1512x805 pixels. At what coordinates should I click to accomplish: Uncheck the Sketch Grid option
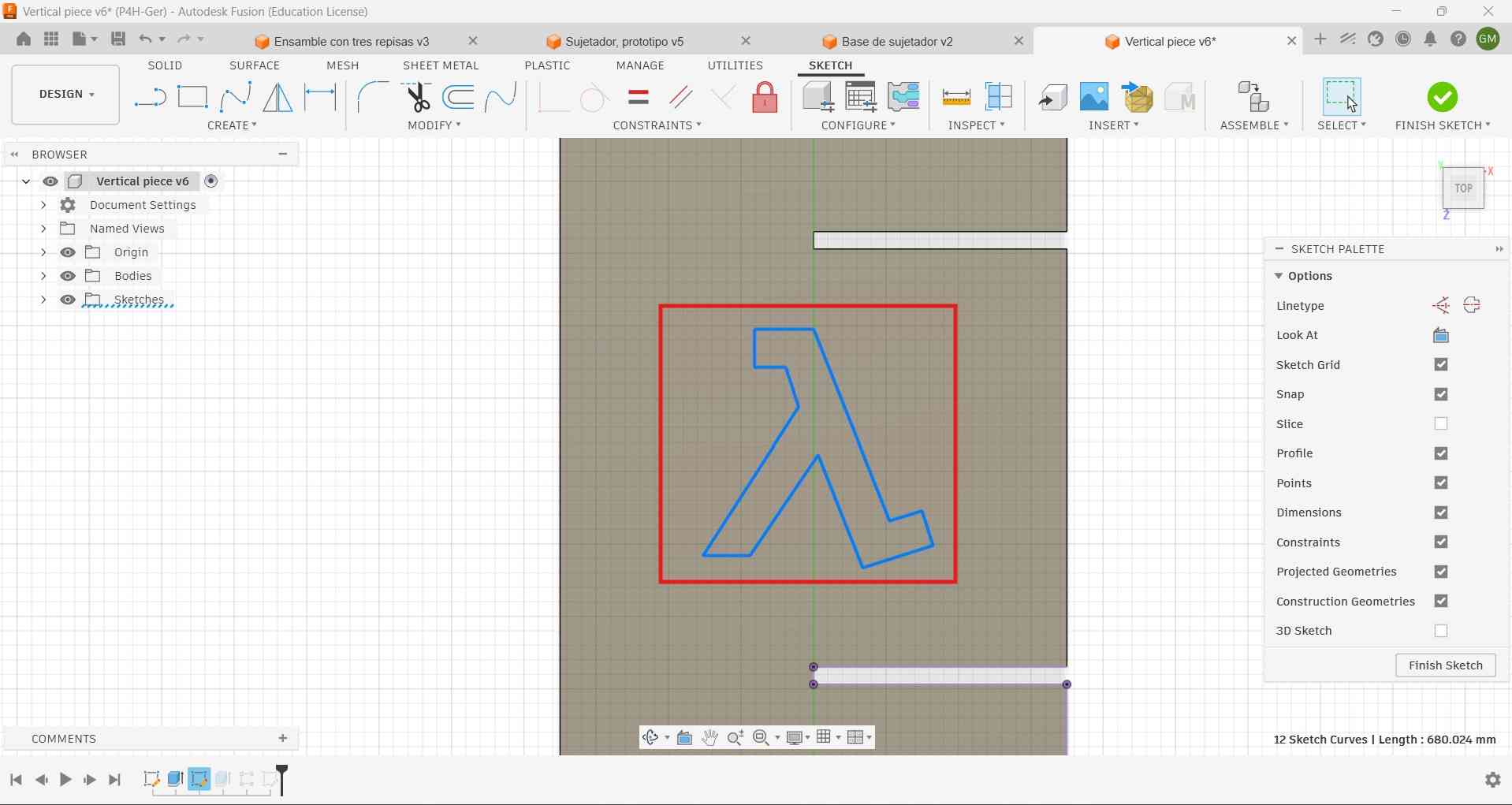tap(1441, 364)
